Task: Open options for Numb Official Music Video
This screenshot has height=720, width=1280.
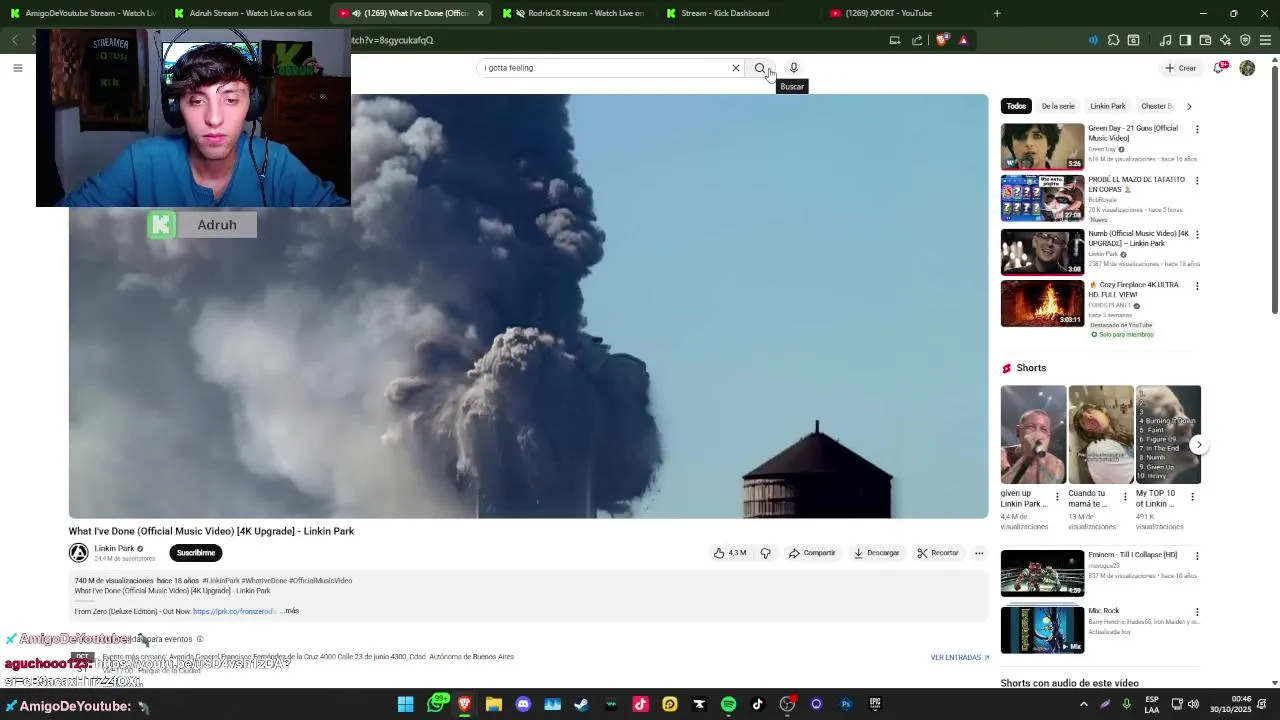Action: (1197, 234)
